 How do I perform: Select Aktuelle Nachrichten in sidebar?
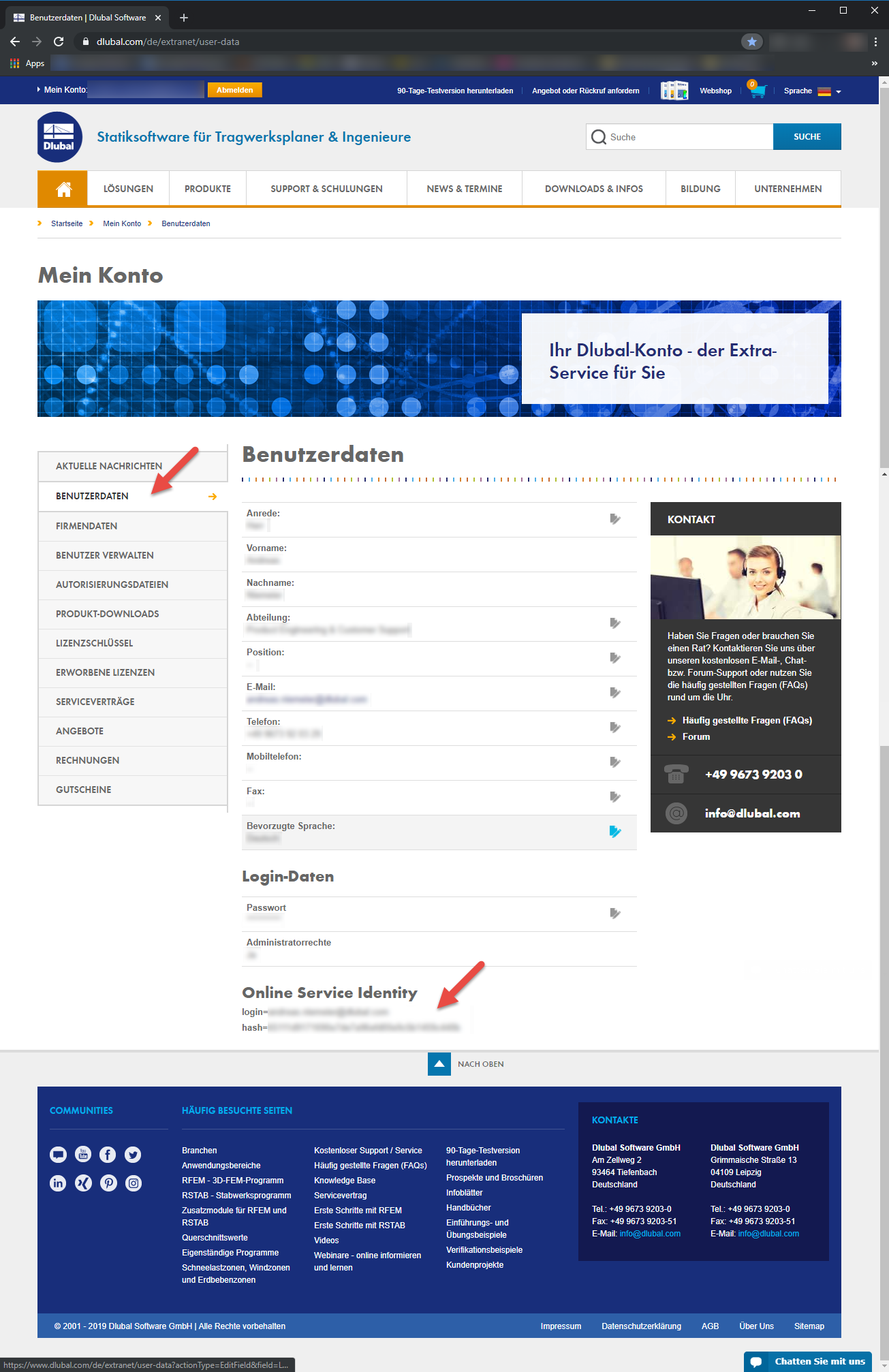click(132, 466)
